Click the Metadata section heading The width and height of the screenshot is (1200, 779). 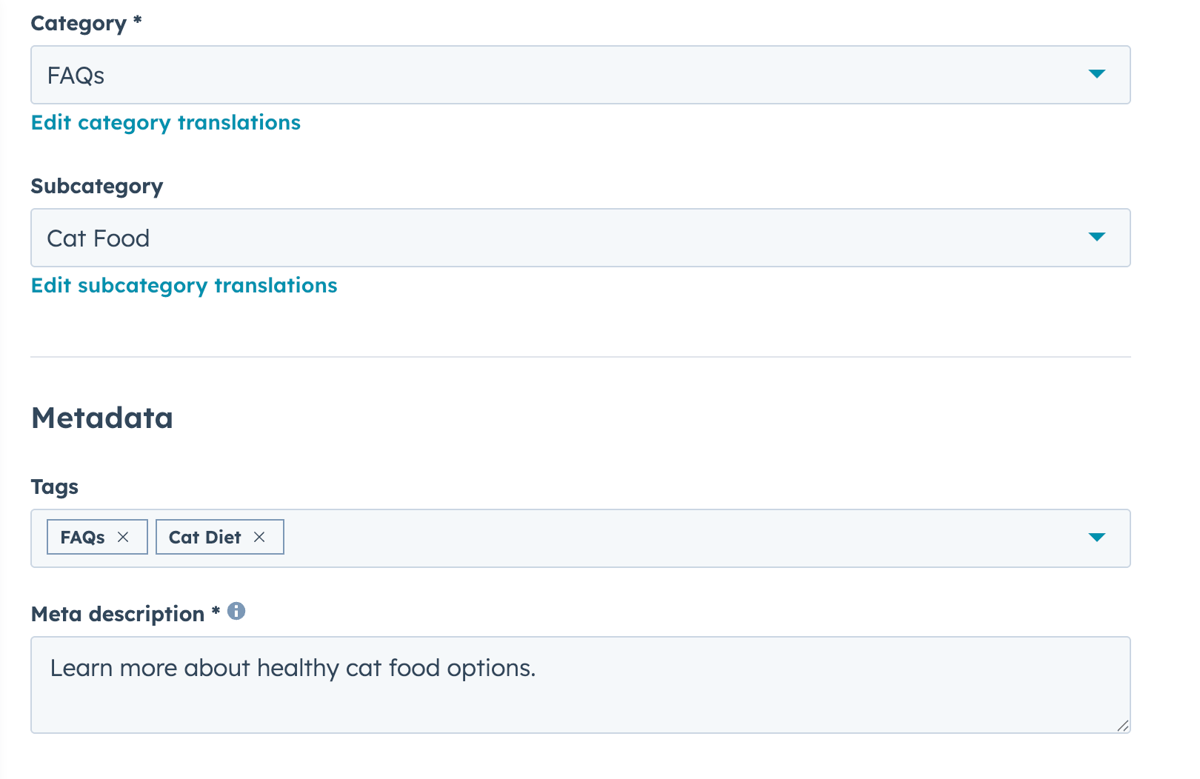pos(102,418)
